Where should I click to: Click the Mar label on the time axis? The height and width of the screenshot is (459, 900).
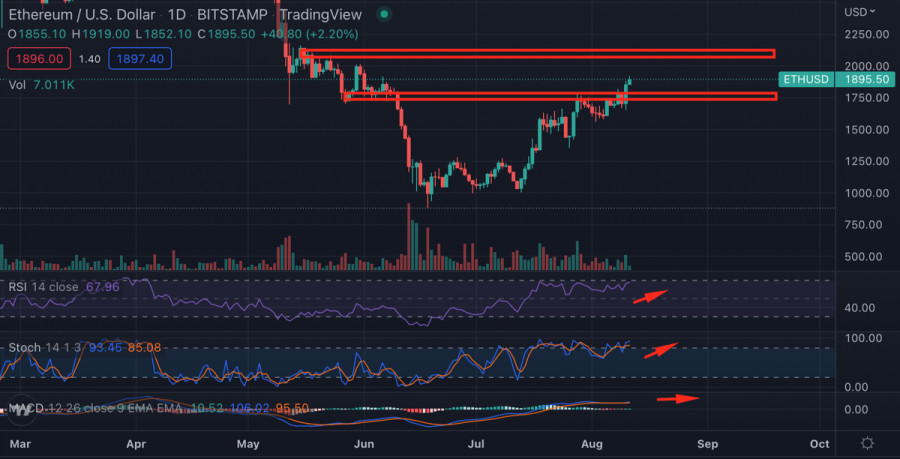point(21,444)
